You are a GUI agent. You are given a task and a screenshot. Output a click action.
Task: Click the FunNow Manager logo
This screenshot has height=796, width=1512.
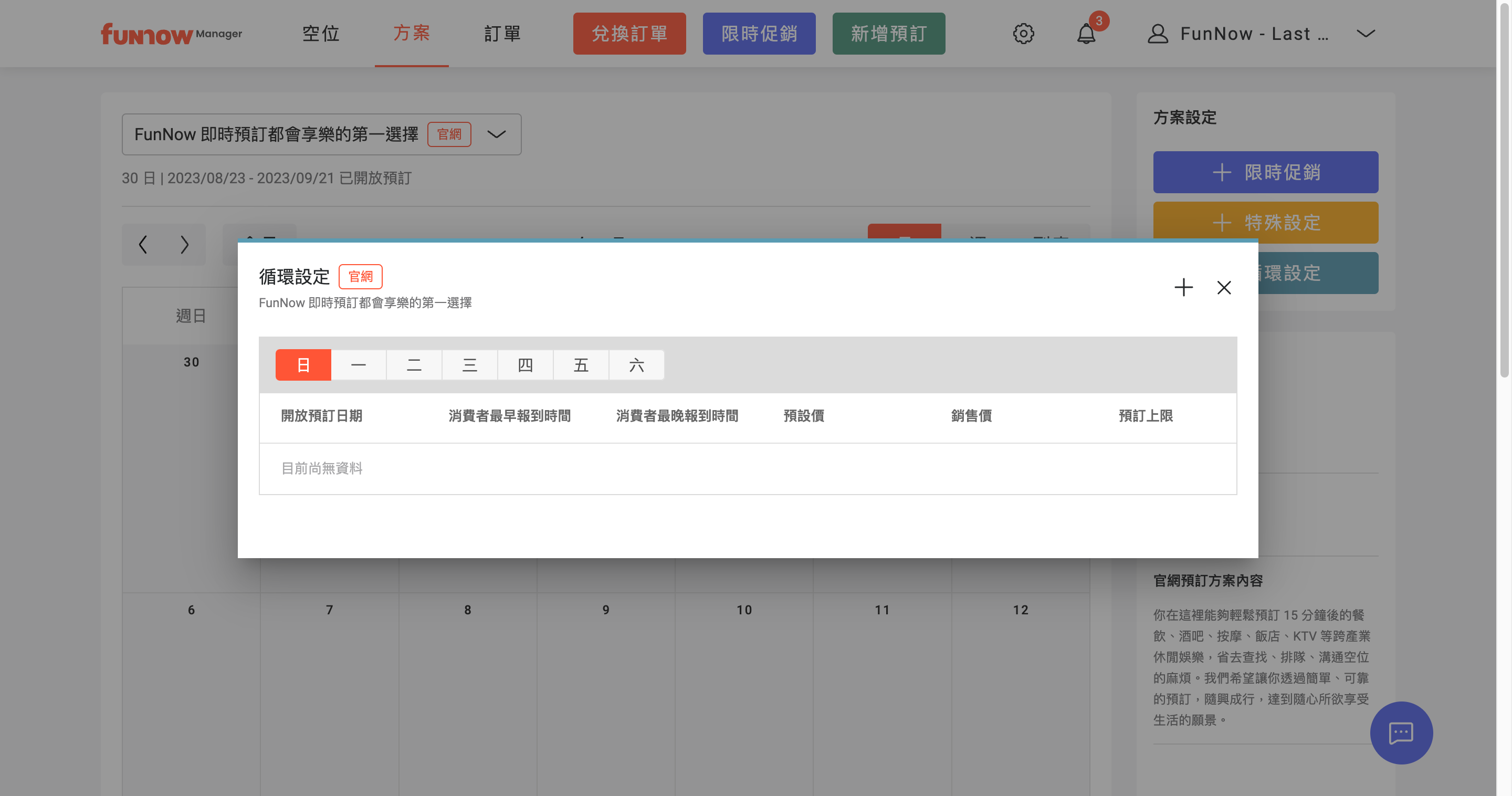[171, 34]
